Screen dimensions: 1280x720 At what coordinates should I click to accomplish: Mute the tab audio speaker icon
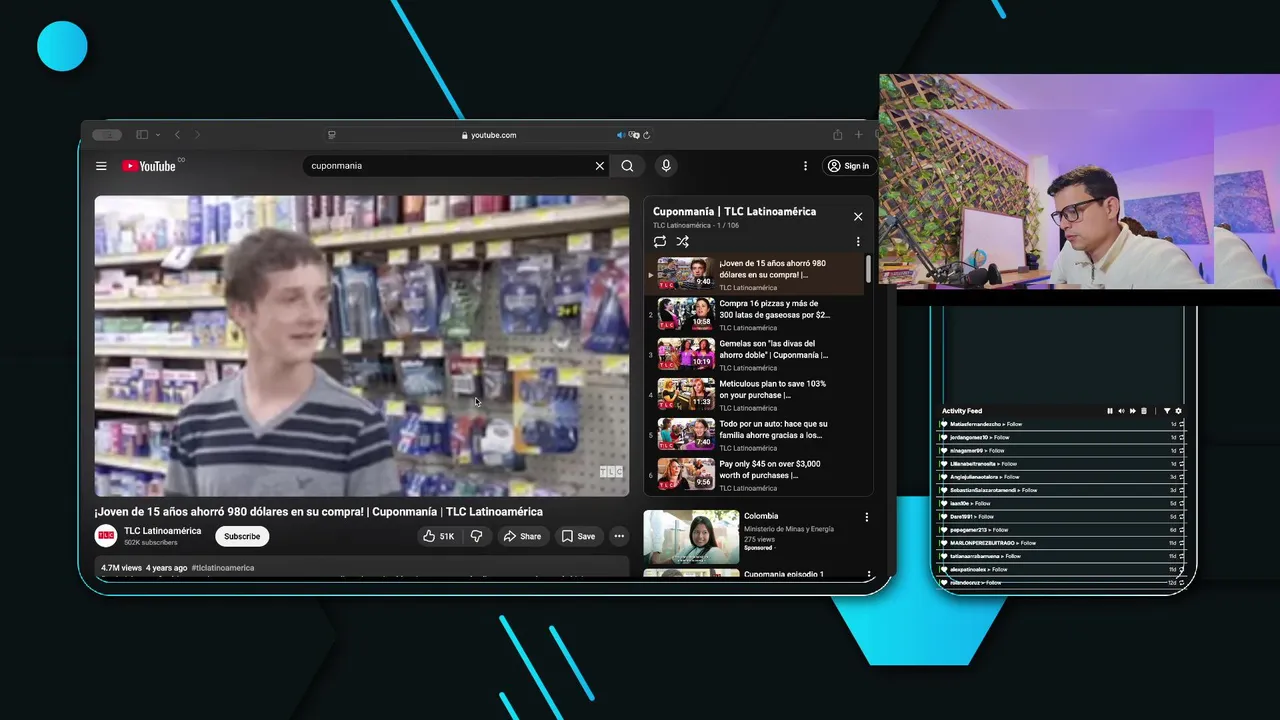point(620,135)
